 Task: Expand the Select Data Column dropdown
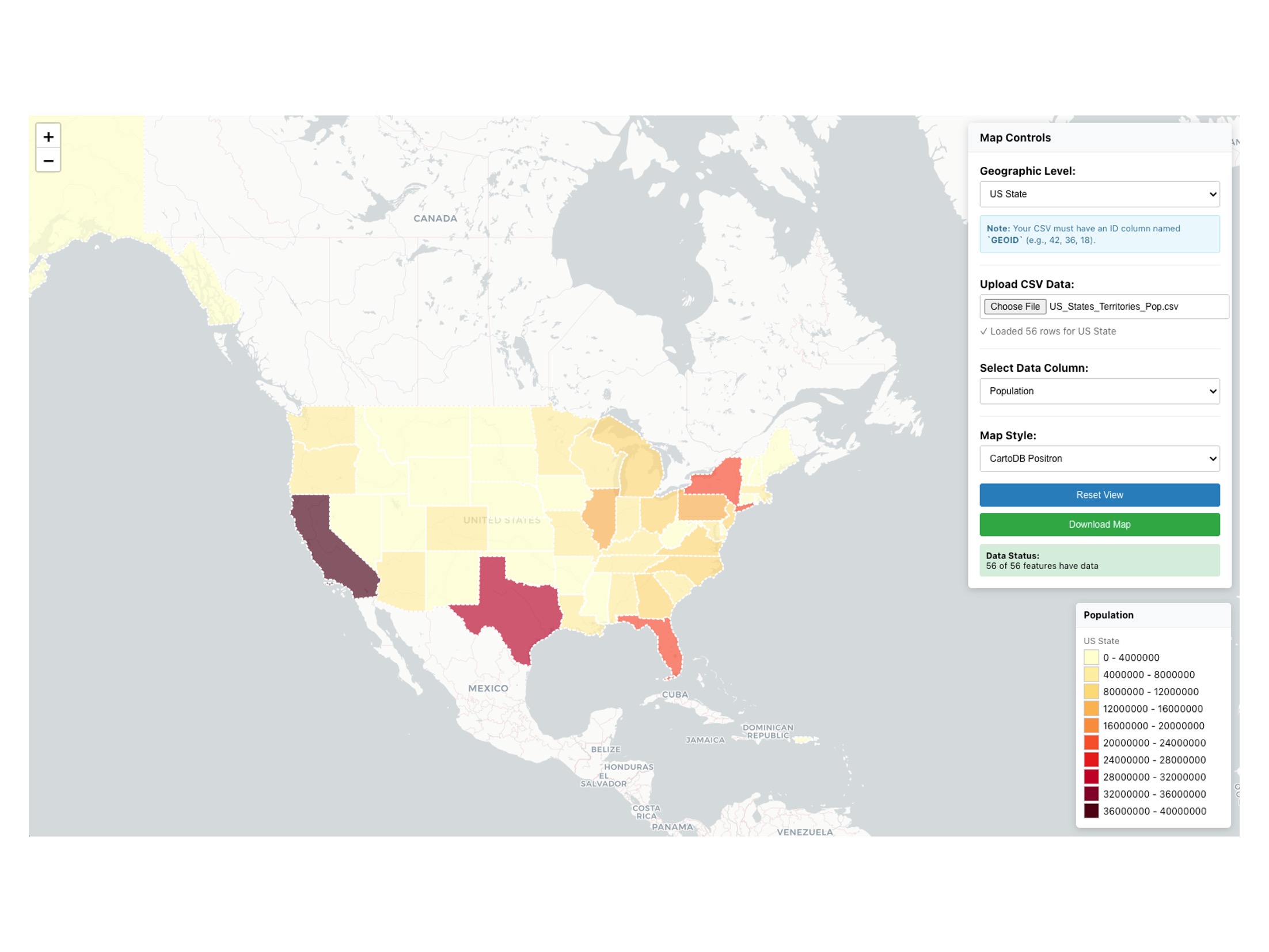point(1099,391)
